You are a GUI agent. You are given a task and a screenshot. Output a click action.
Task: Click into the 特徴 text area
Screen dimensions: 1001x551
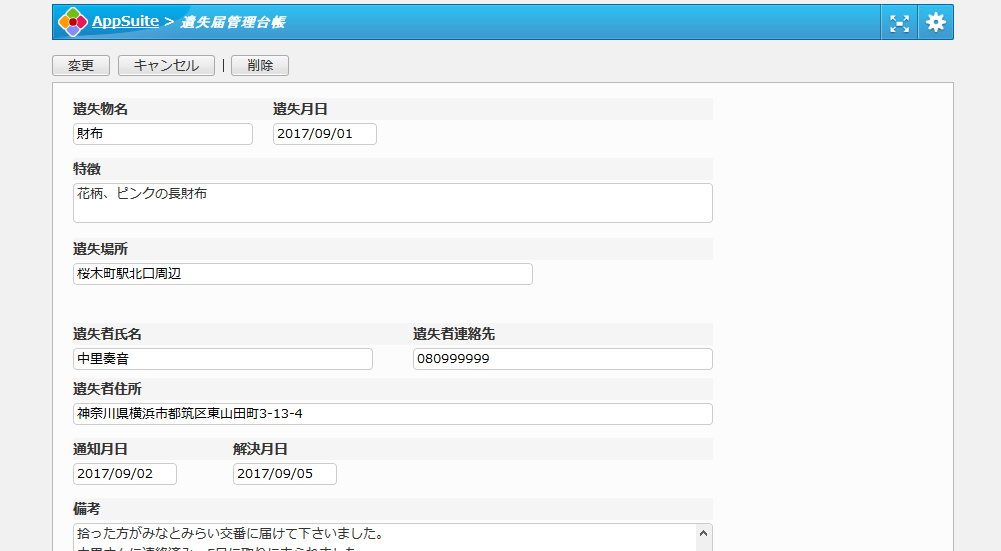tap(392, 203)
